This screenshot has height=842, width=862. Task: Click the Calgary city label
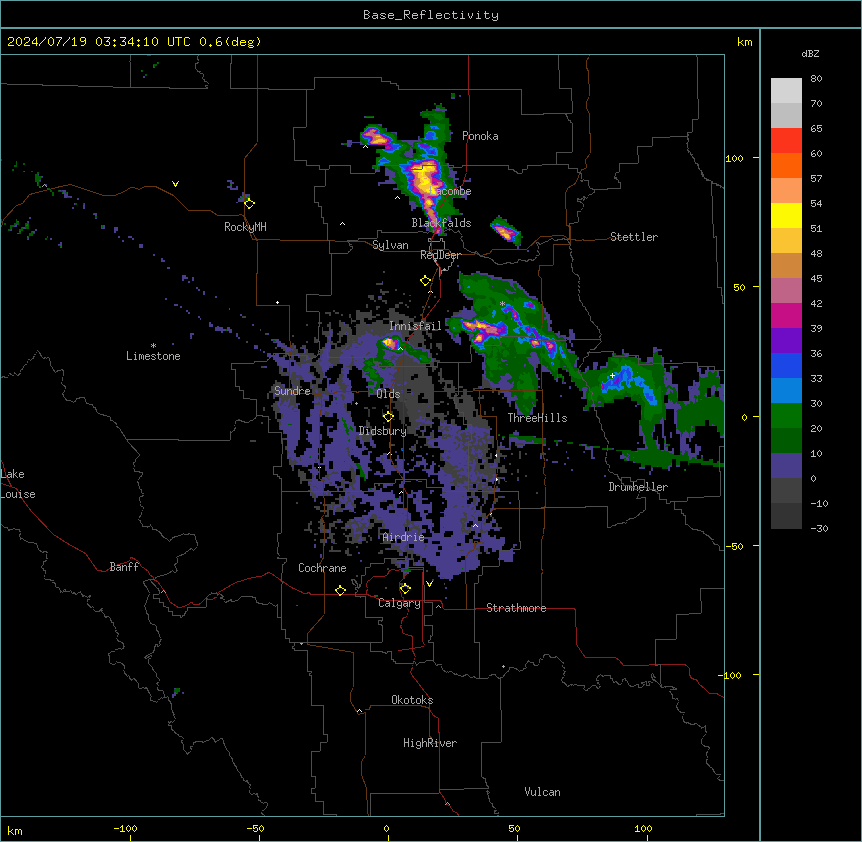point(399,603)
